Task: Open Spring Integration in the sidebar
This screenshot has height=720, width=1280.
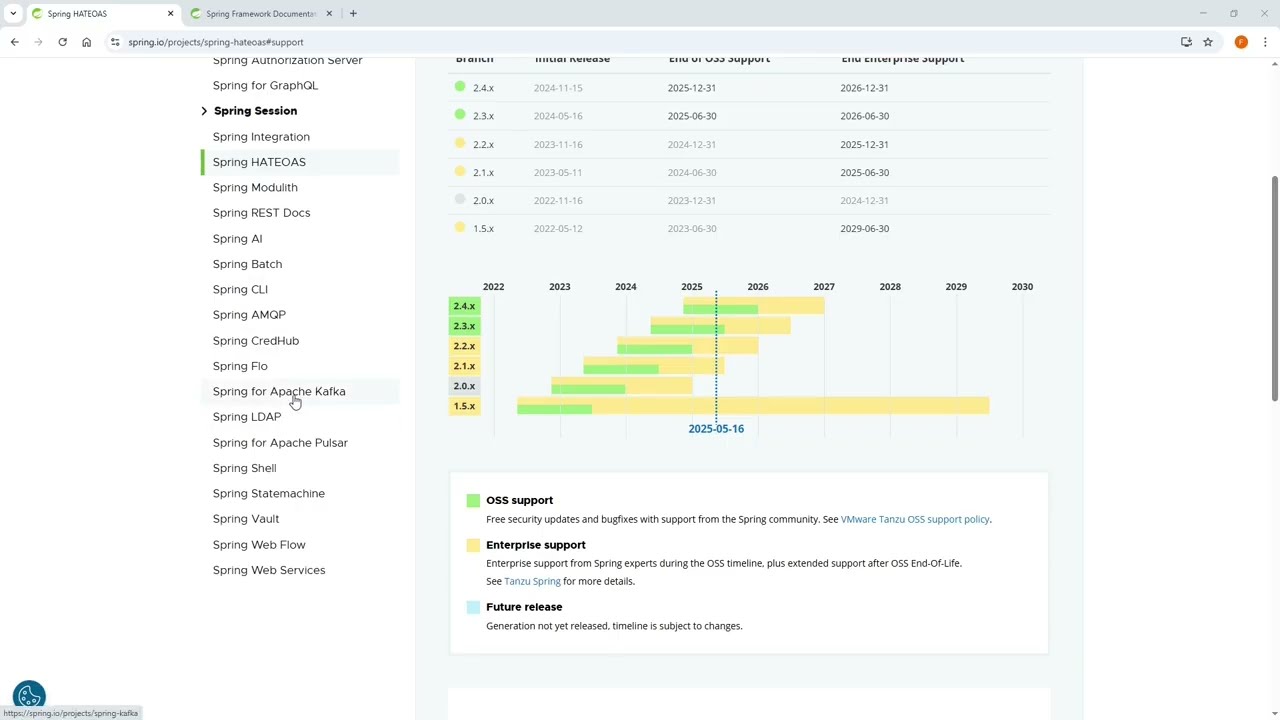Action: pos(261,137)
